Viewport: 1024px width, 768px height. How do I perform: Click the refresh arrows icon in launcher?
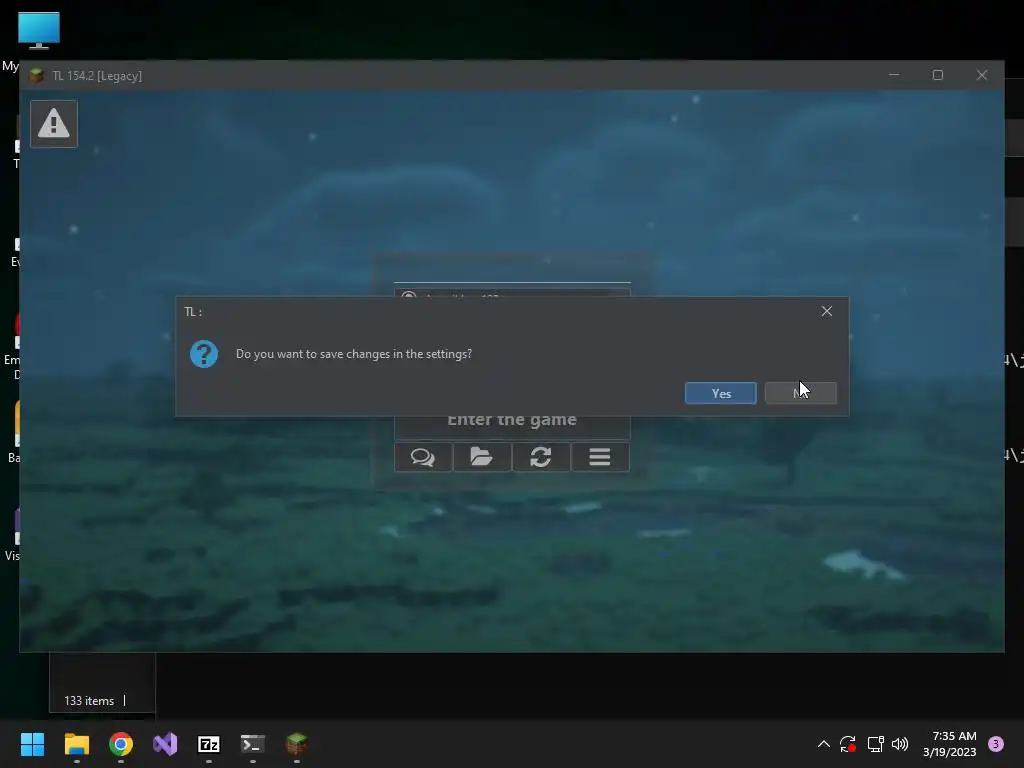coord(541,457)
